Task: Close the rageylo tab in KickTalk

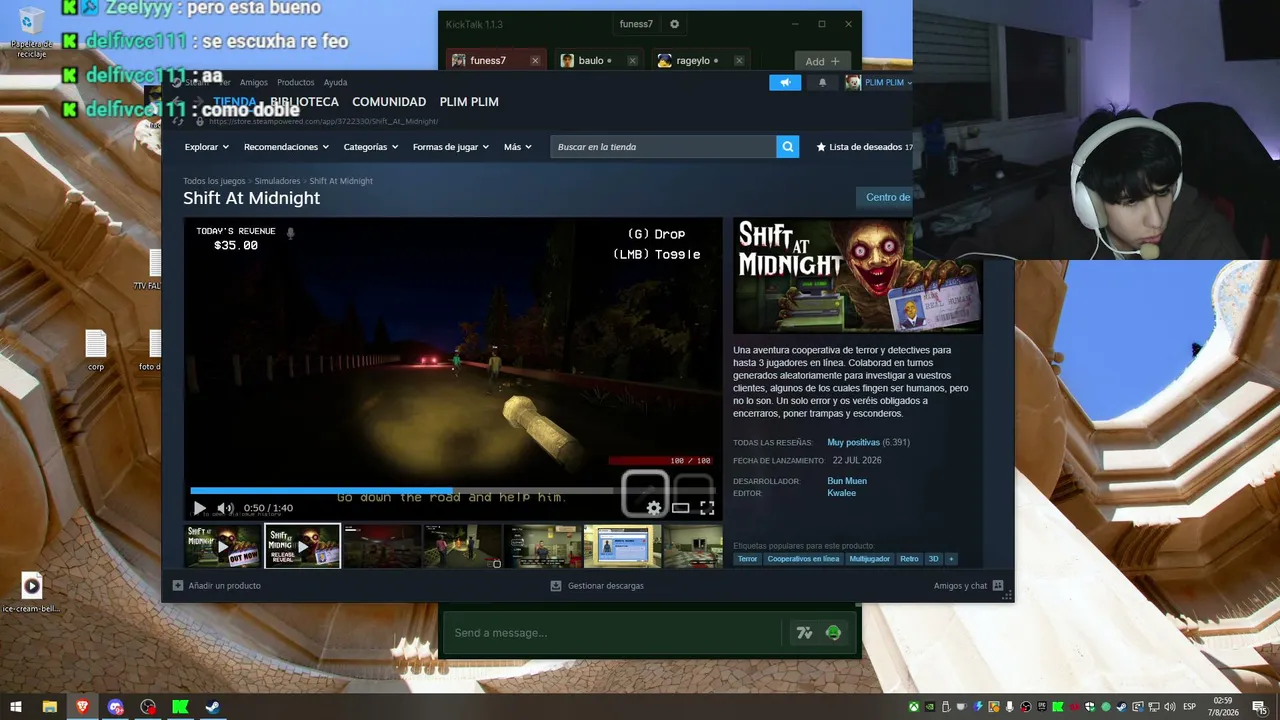Action: [x=739, y=61]
